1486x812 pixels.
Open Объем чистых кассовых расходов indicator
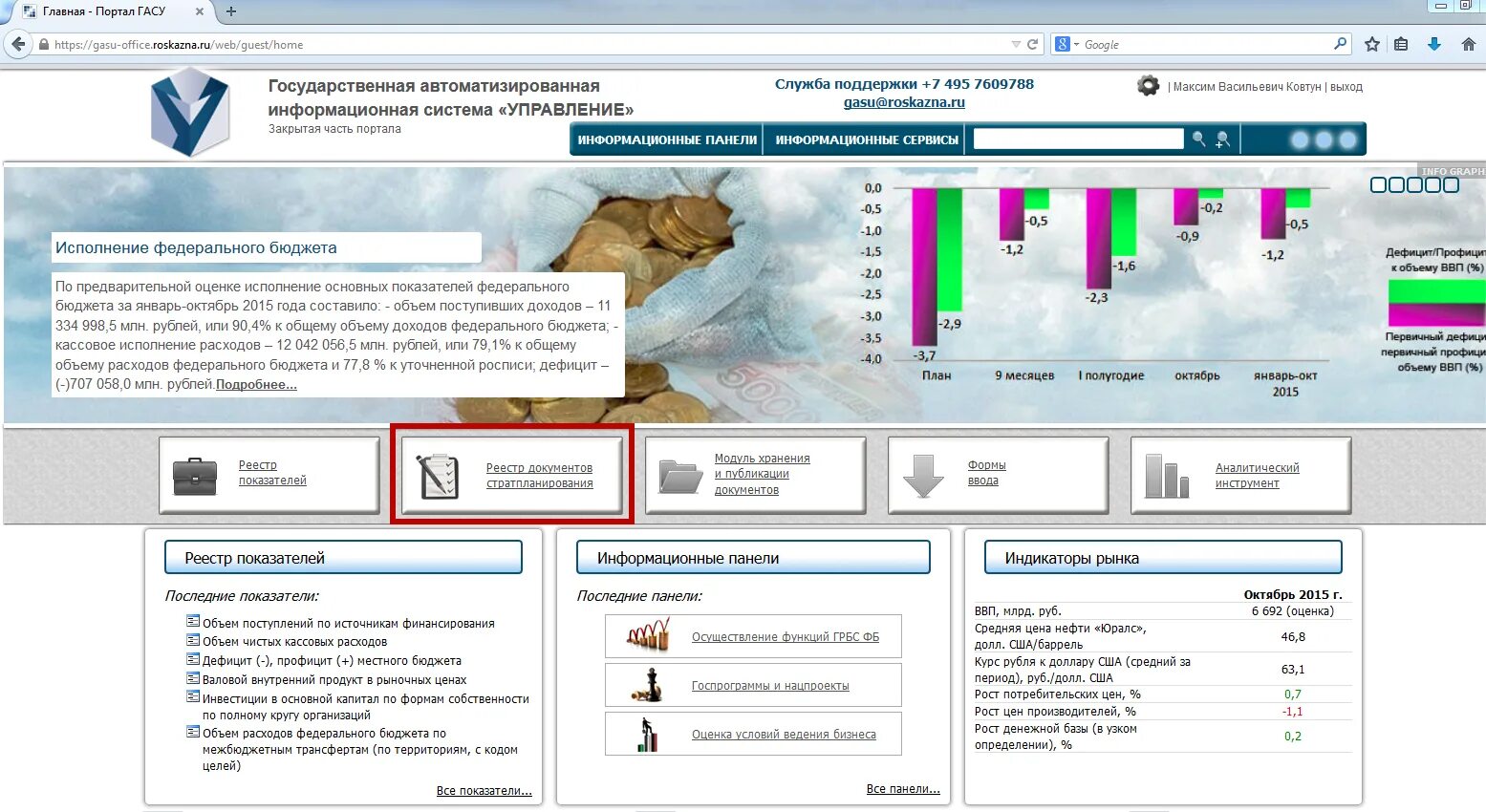[294, 642]
